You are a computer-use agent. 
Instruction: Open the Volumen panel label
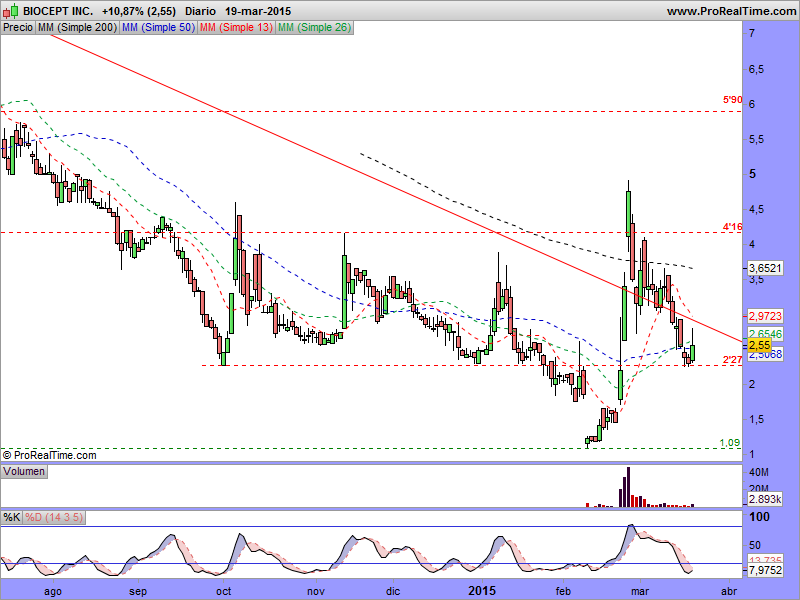pos(24,471)
